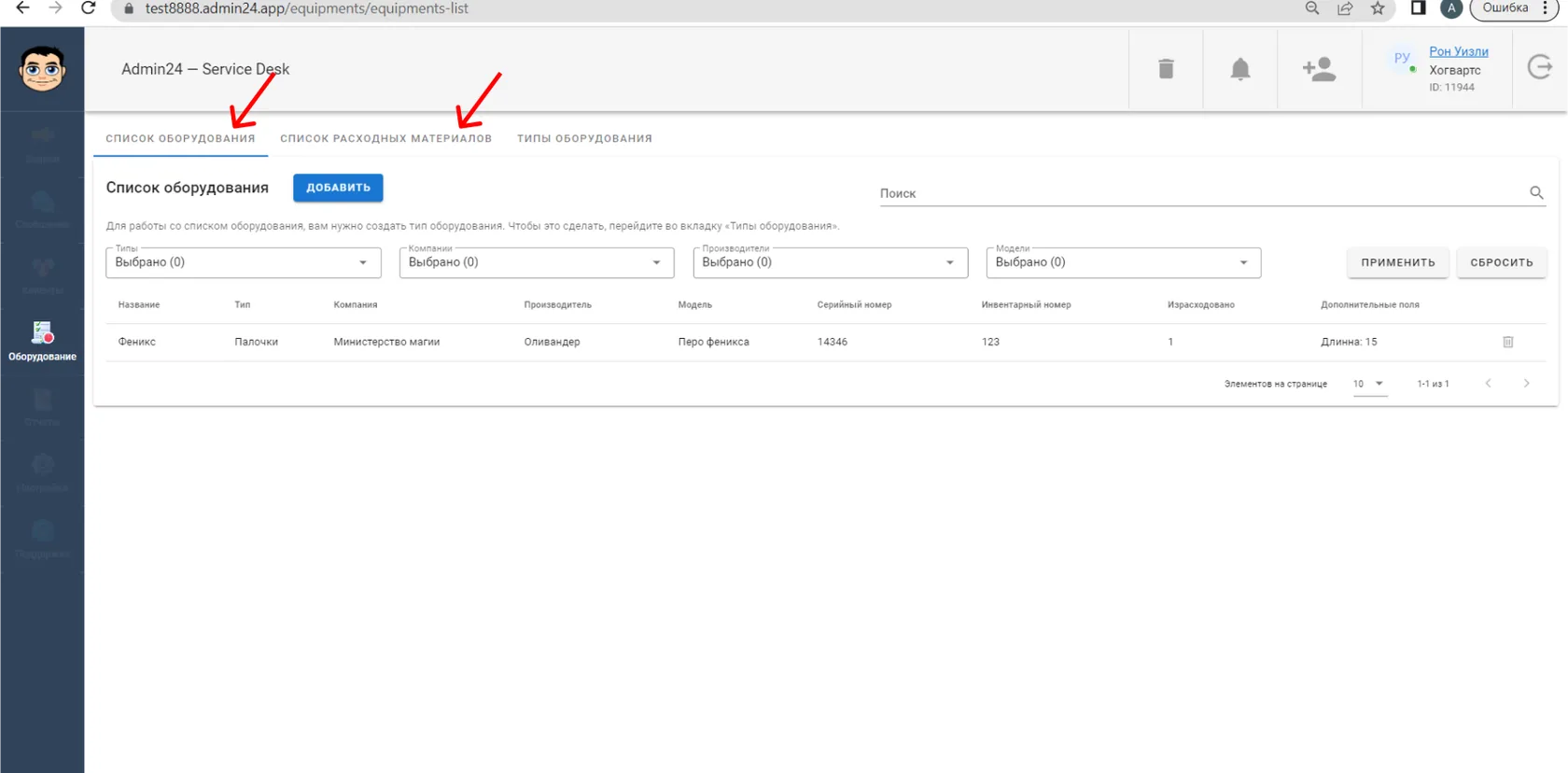The image size is (1568, 773).
Task: Switch to Типы оборудования tab
Action: (x=585, y=138)
